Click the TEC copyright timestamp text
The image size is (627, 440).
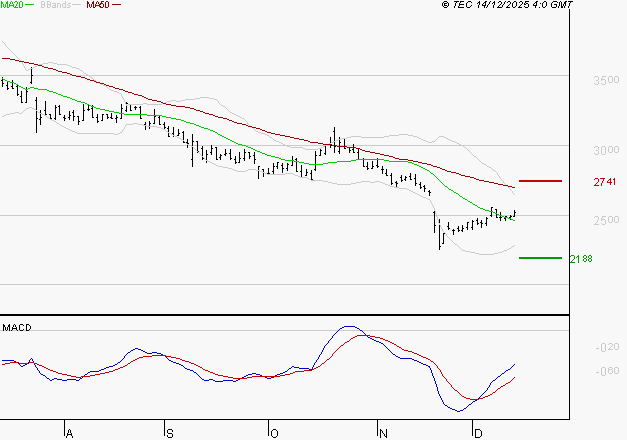pos(507,5)
